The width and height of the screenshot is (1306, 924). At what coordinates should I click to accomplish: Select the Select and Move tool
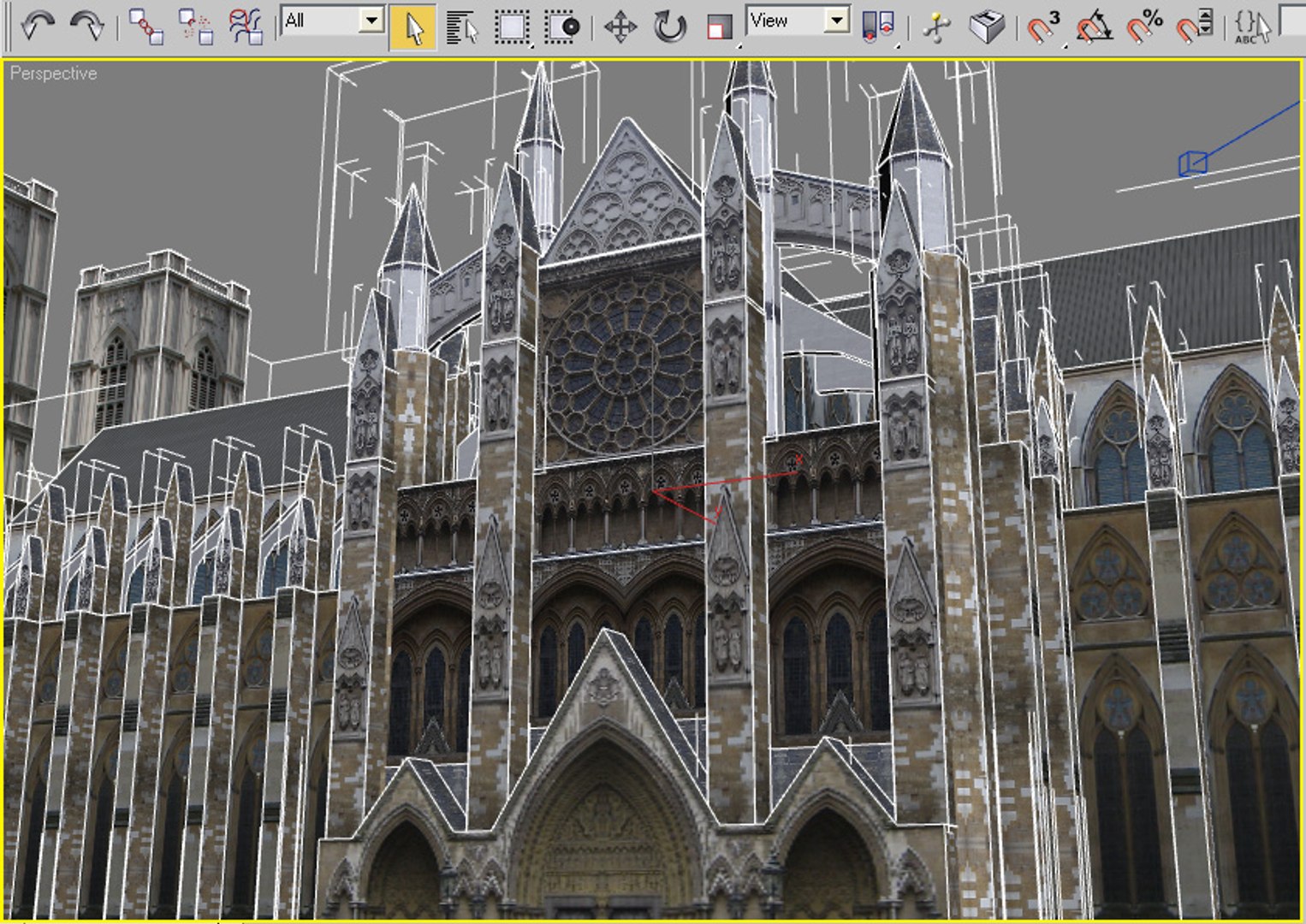click(620, 27)
